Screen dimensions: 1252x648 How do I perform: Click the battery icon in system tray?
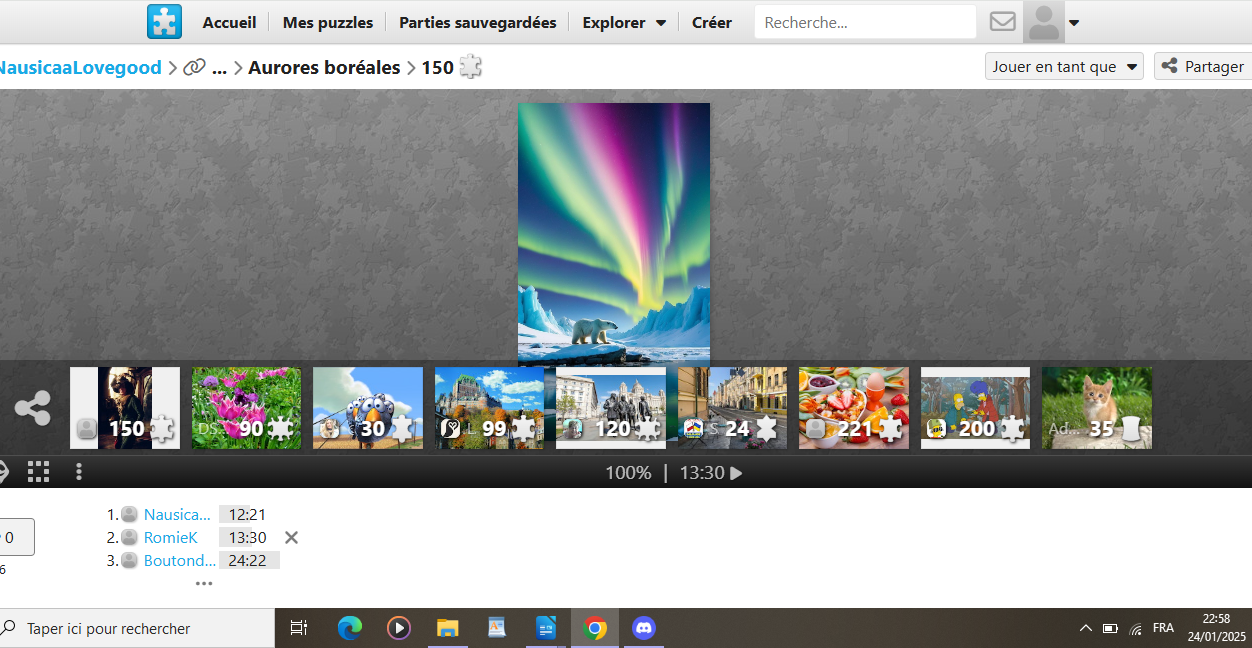[1110, 628]
